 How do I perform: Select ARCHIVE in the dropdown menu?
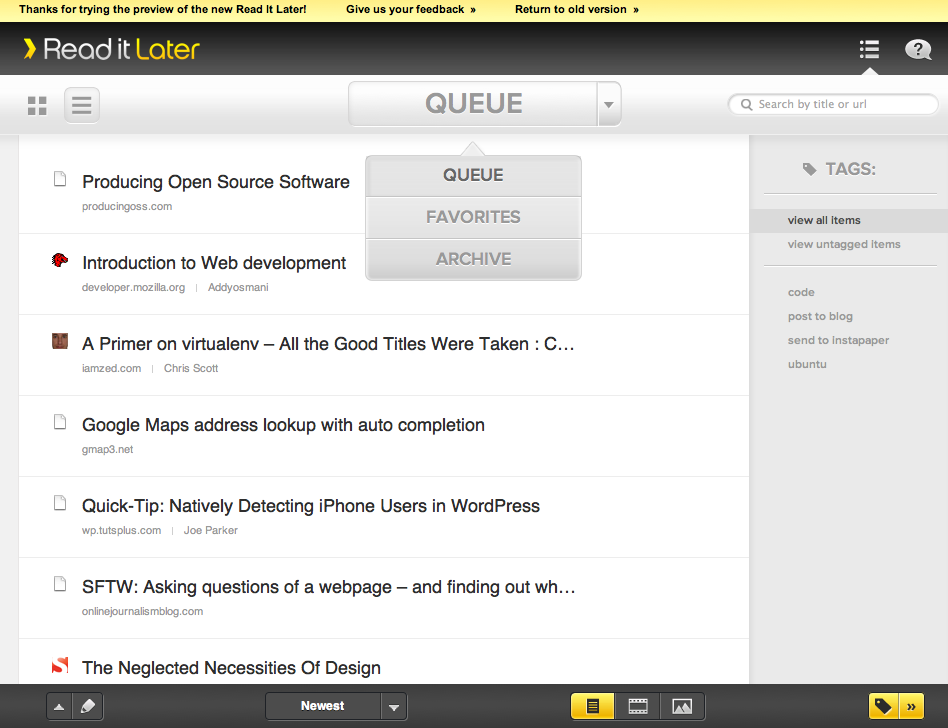coord(473,259)
